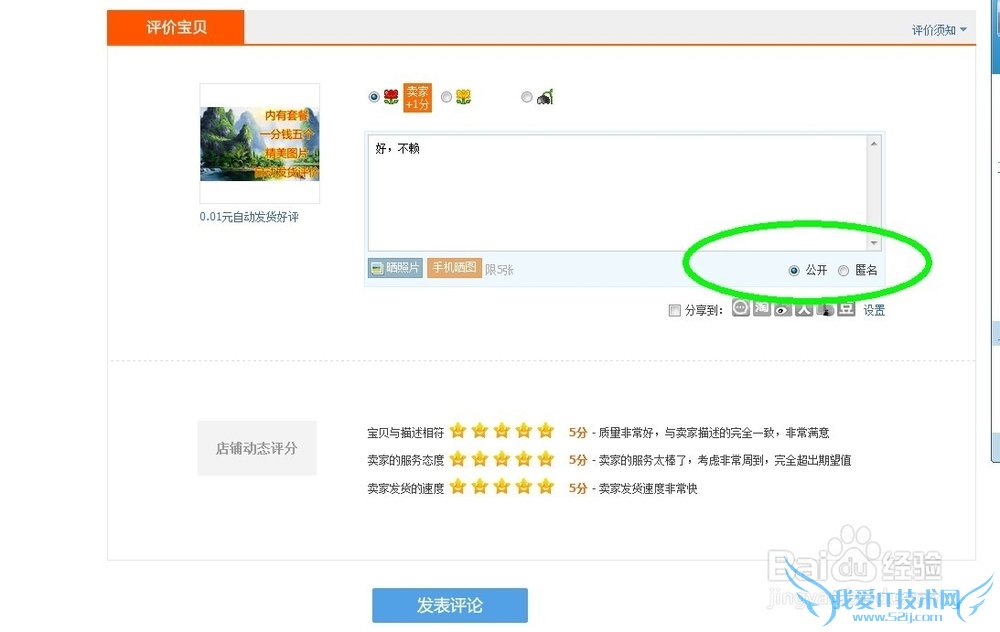This screenshot has width=1000, height=632.
Task: Set 卖家发货的速度 to three stars
Action: coord(502,487)
